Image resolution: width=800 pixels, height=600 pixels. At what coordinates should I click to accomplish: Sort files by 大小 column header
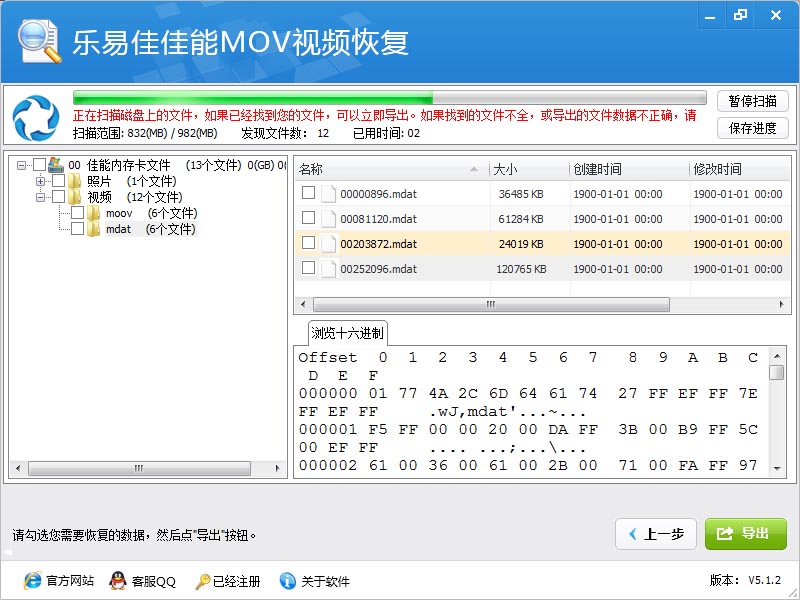(528, 169)
